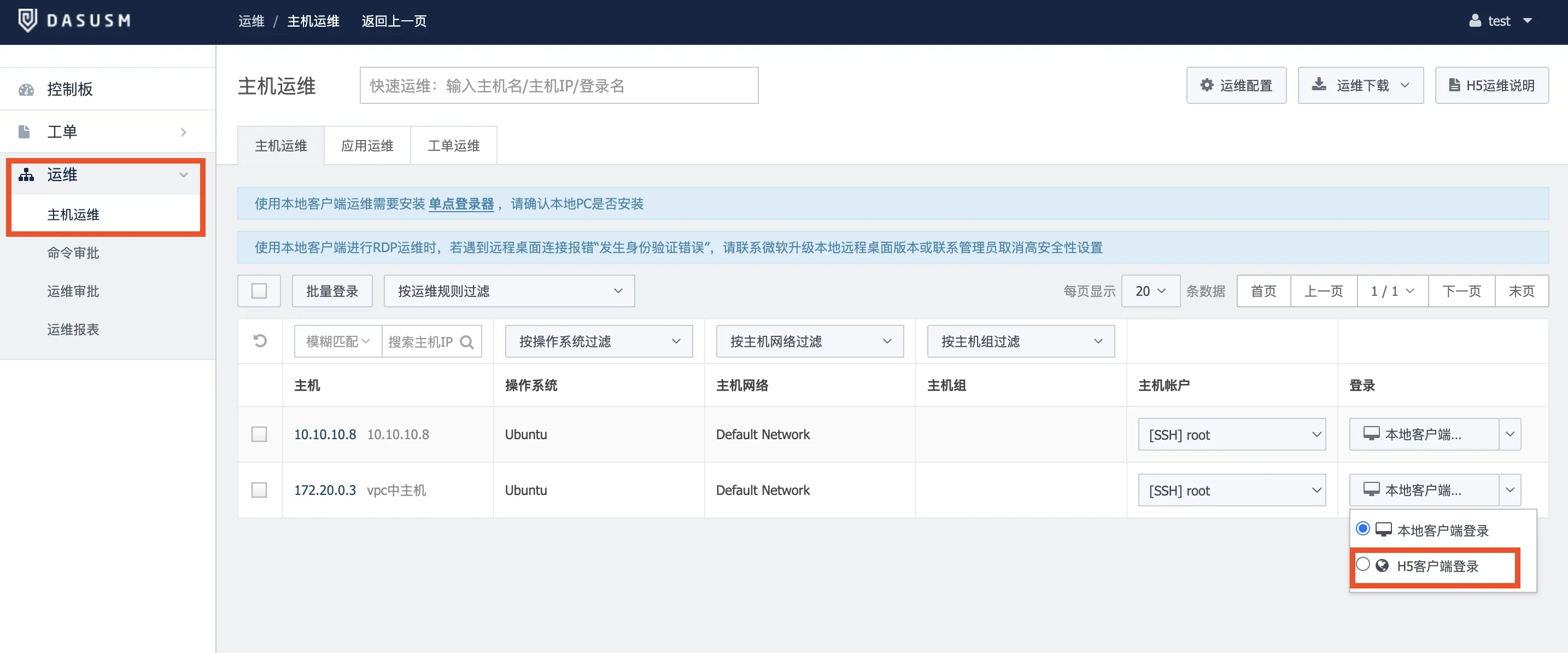
Task: Click the 批量登录 button
Action: [332, 291]
